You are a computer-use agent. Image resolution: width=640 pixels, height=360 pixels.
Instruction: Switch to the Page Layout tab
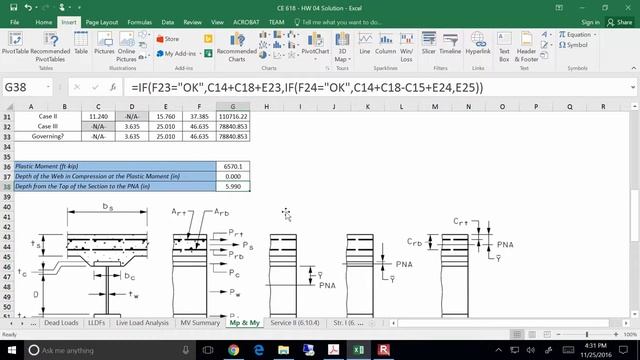pos(102,22)
